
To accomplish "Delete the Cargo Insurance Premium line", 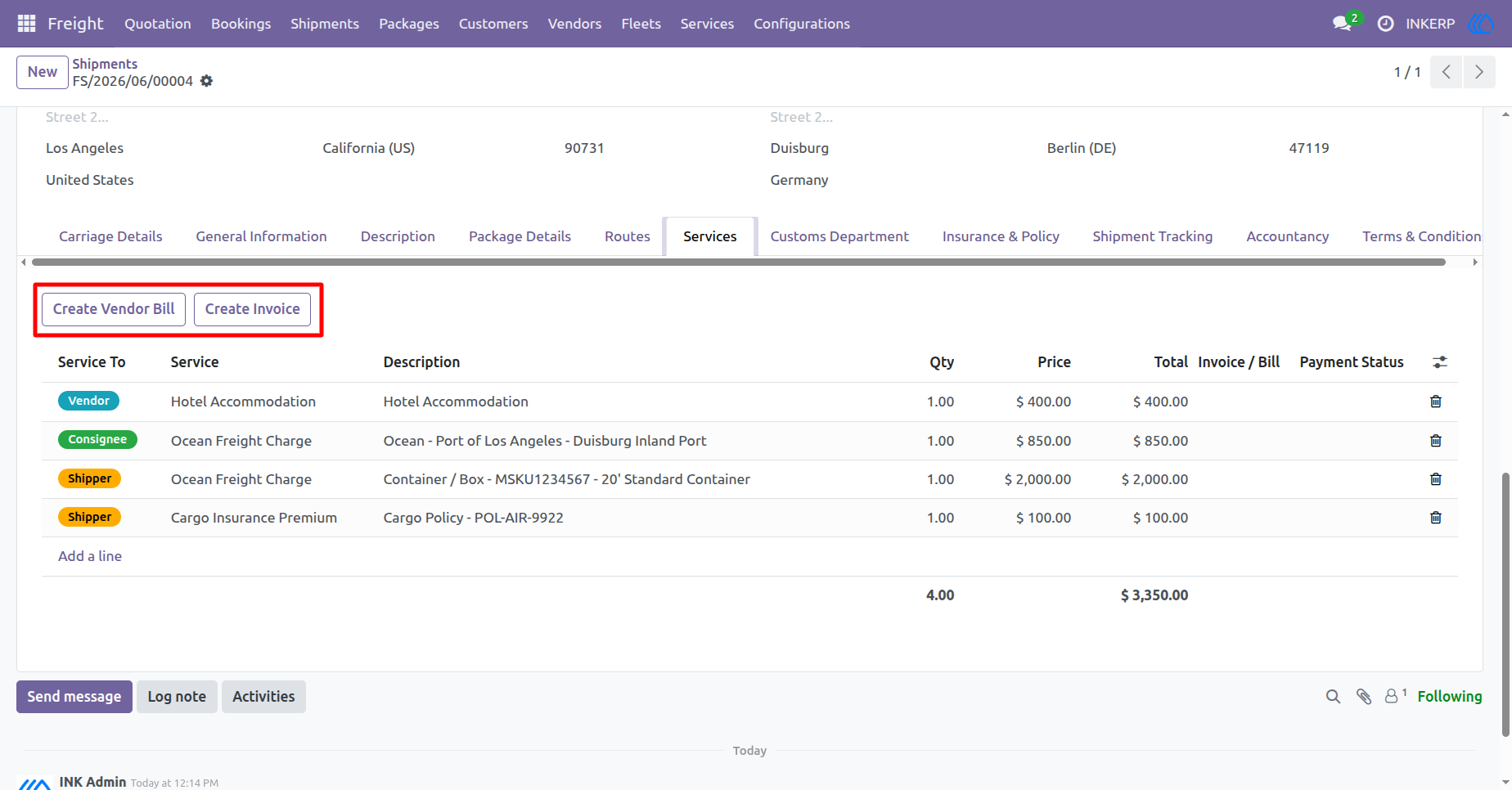I will point(1435,518).
